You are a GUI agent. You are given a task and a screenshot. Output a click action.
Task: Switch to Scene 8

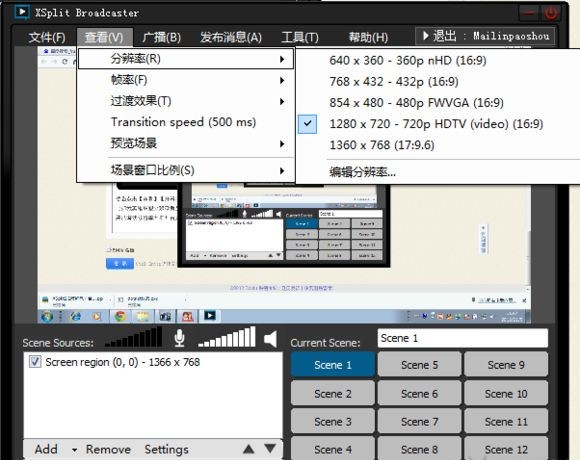419,449
